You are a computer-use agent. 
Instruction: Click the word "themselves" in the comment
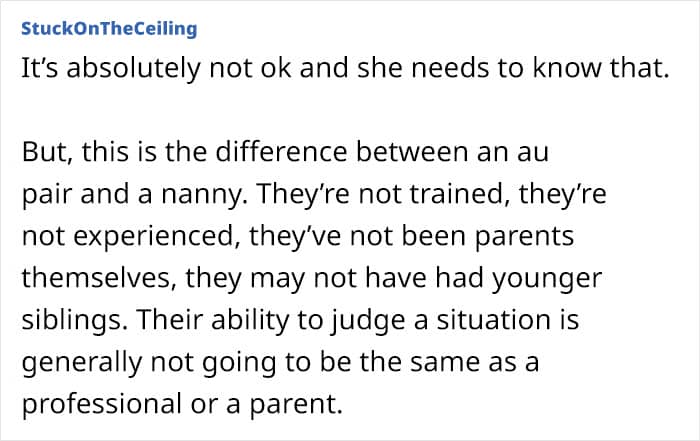pyautogui.click(x=96, y=278)
